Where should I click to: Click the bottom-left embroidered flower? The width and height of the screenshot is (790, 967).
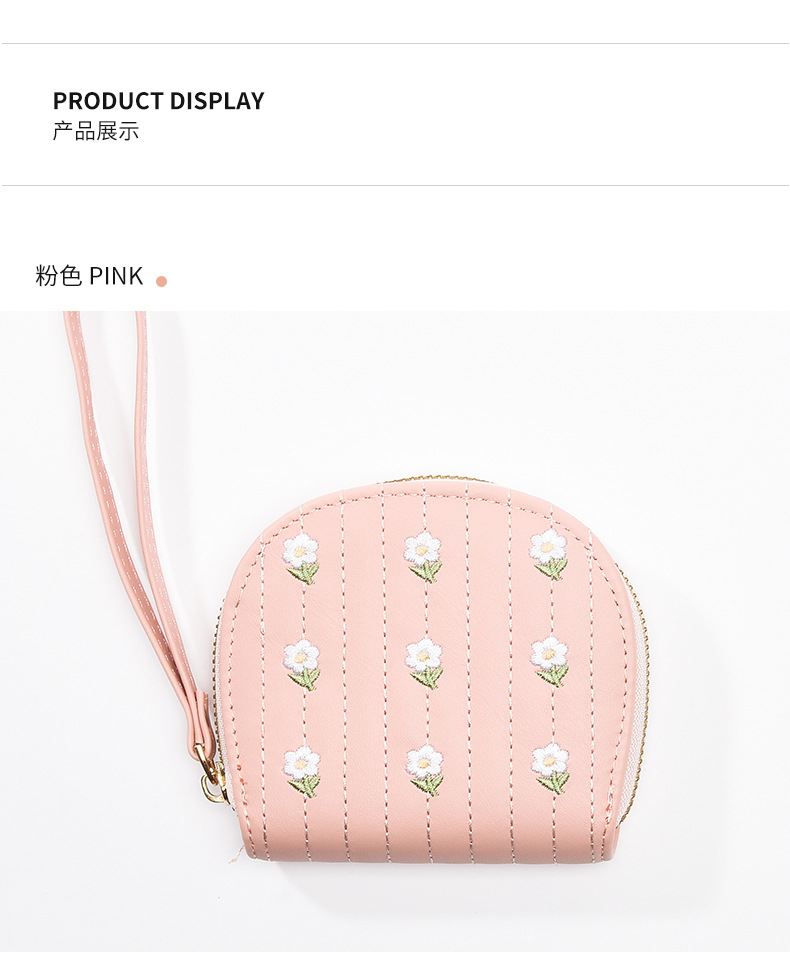point(302,771)
